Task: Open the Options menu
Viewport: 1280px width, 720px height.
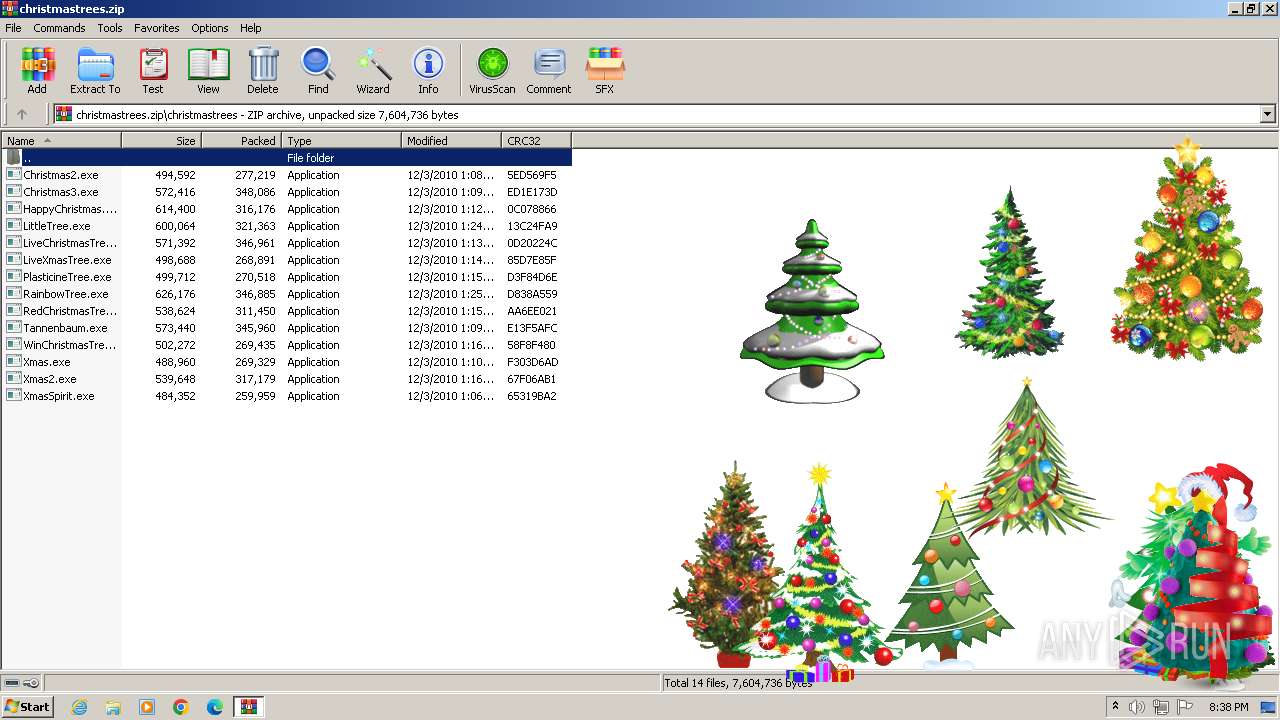Action: [210, 28]
